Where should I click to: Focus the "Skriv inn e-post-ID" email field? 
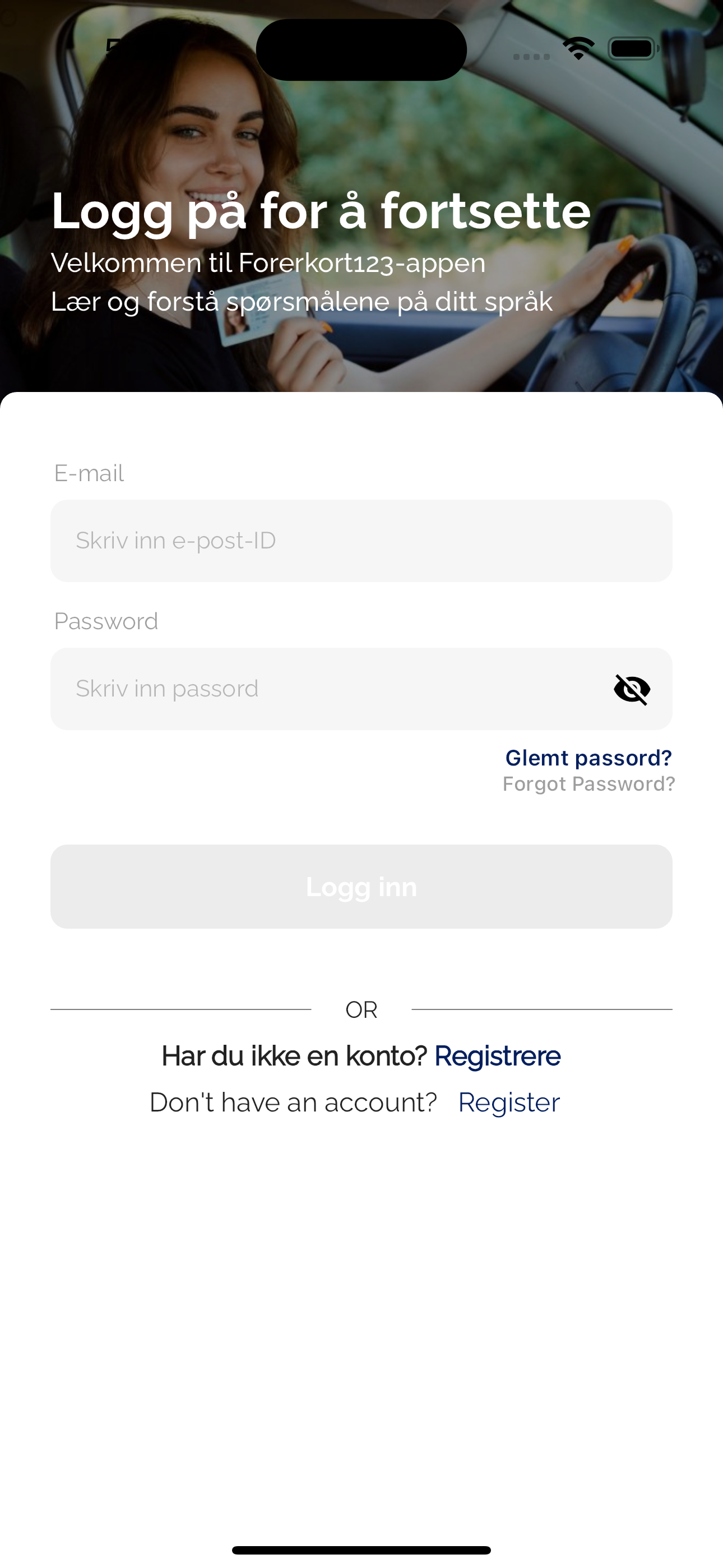(361, 541)
